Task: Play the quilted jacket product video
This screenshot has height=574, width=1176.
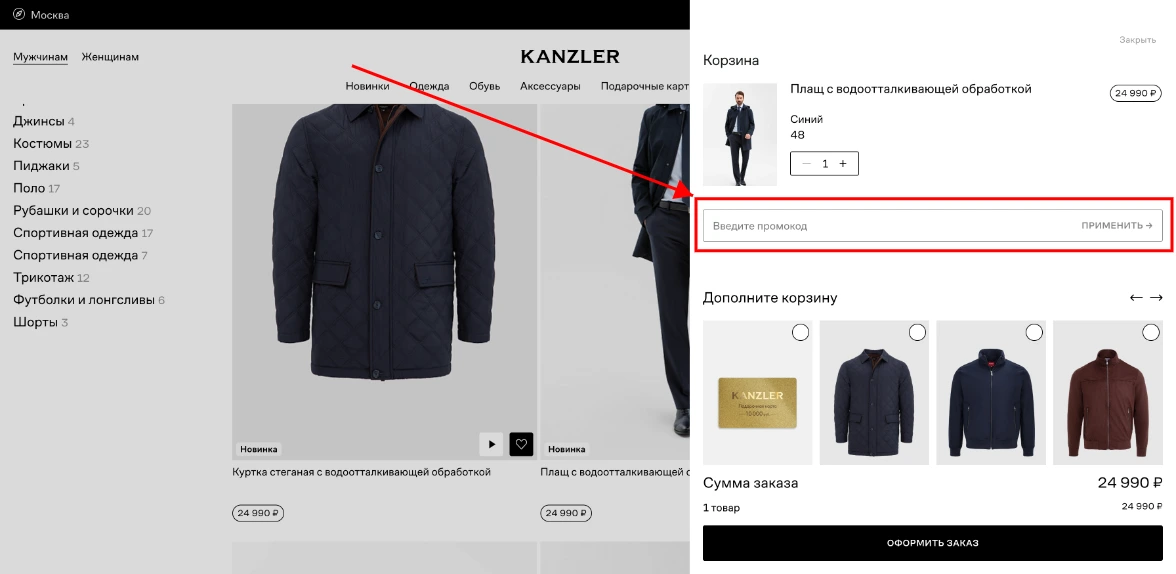Action: [x=491, y=444]
